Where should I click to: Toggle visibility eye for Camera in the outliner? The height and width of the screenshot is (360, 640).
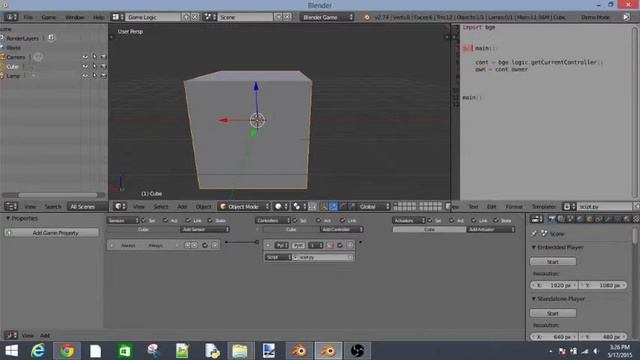(85, 57)
